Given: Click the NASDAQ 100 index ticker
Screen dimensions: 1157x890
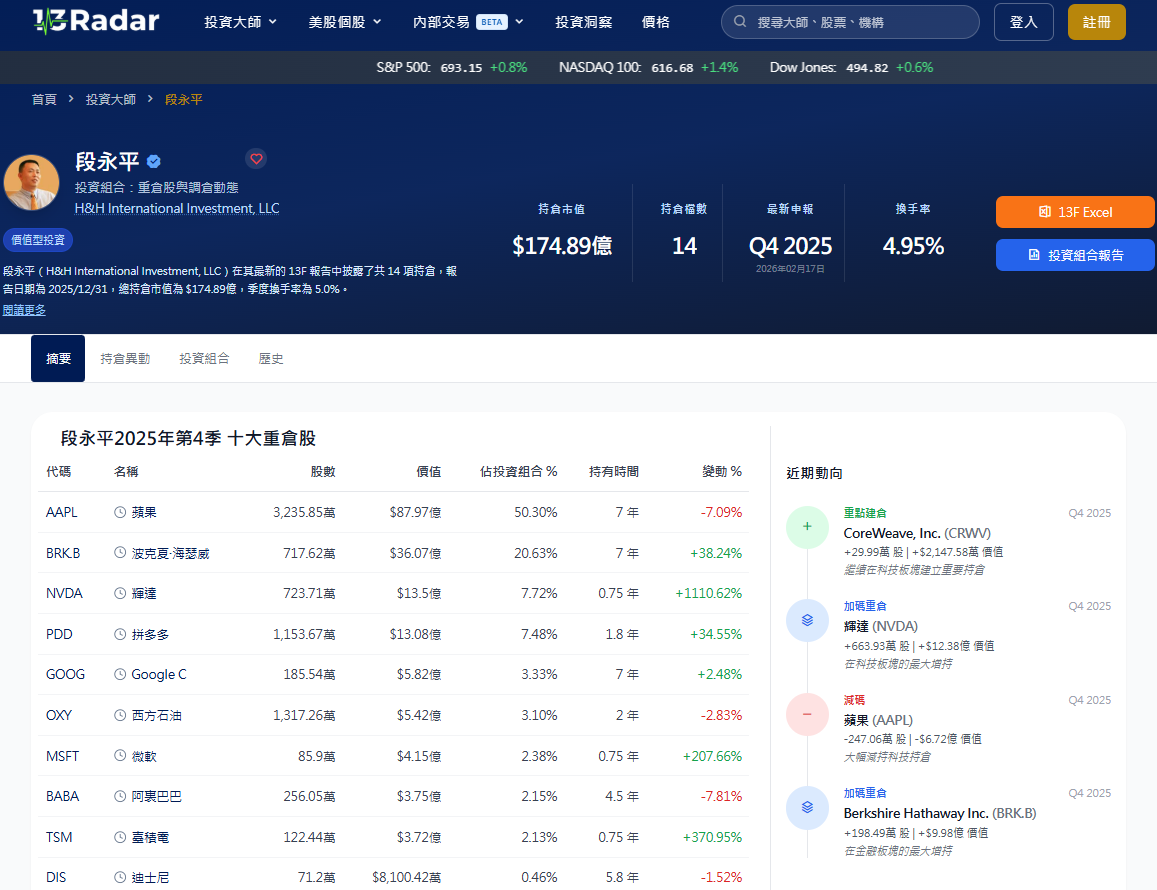Looking at the screenshot, I should coord(649,67).
